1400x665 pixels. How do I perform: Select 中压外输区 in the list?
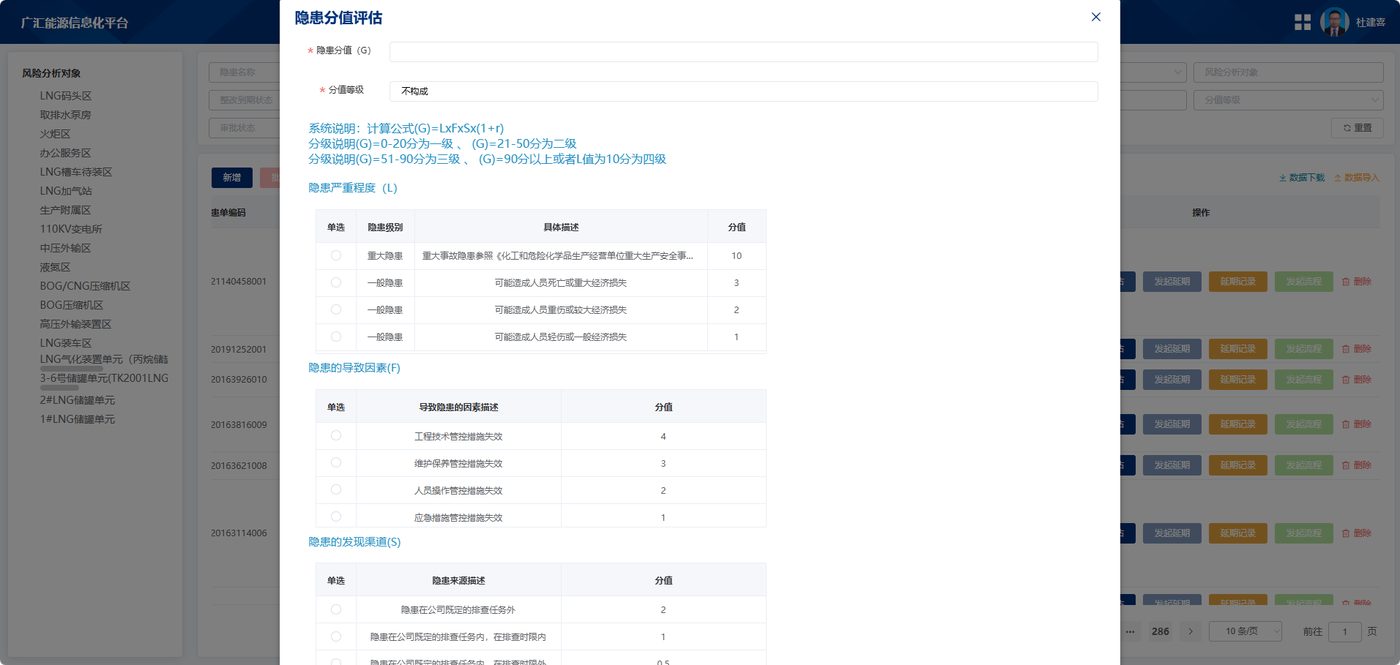click(66, 248)
